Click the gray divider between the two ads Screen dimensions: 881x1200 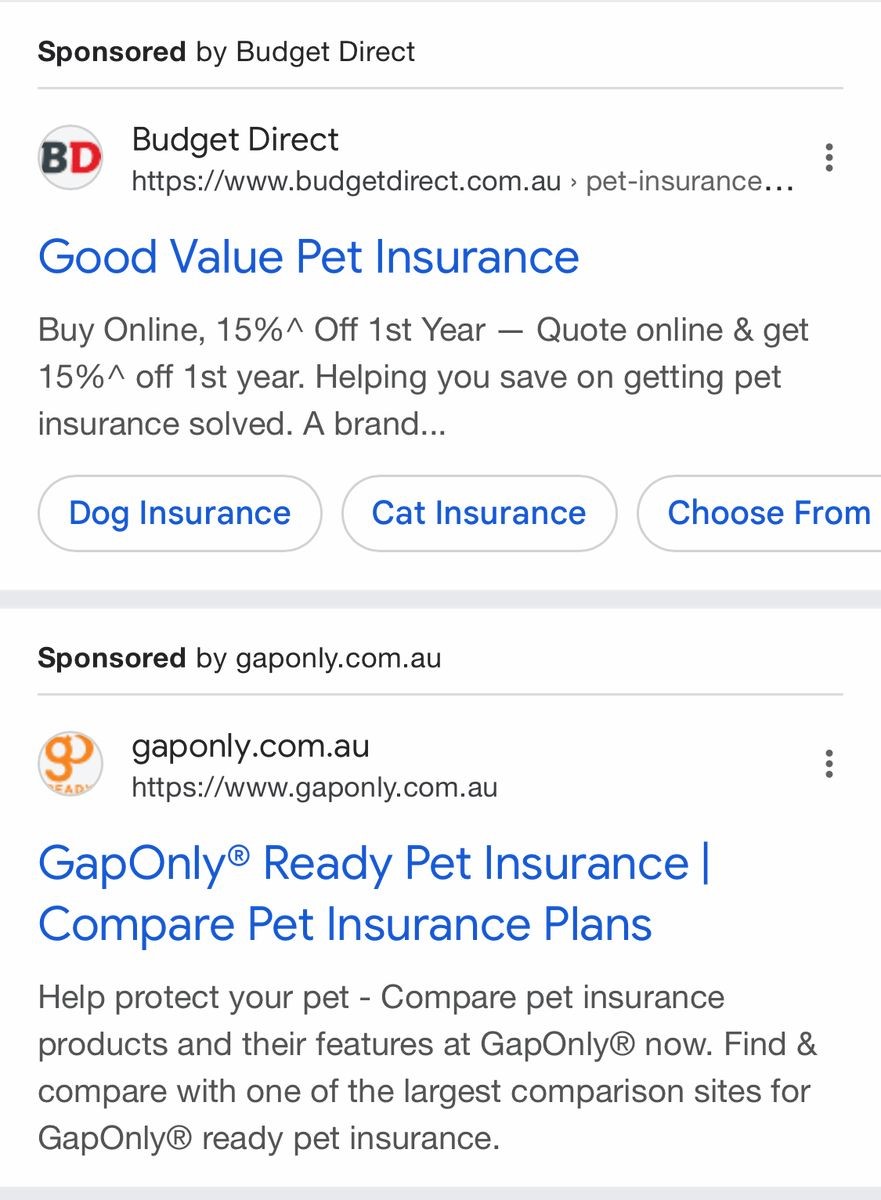click(440, 599)
